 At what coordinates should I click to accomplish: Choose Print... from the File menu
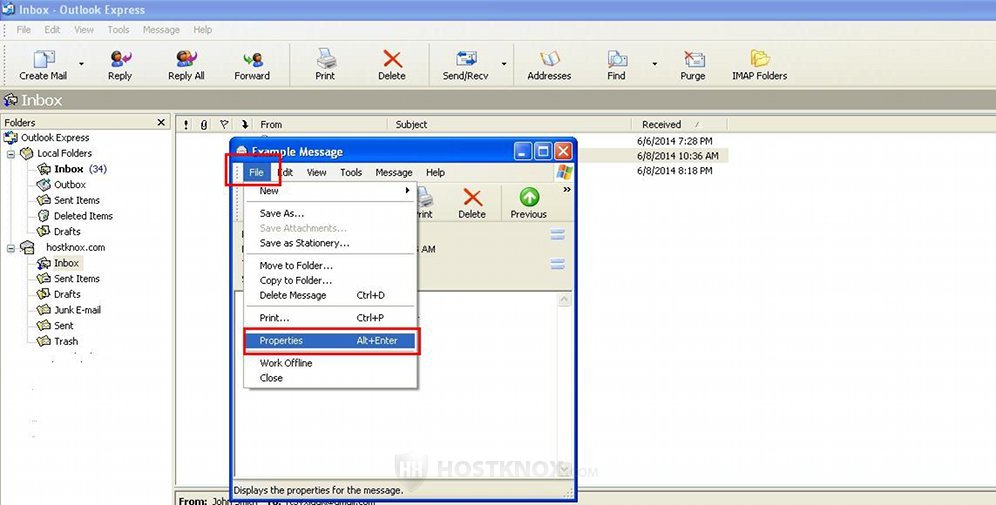click(x=330, y=318)
